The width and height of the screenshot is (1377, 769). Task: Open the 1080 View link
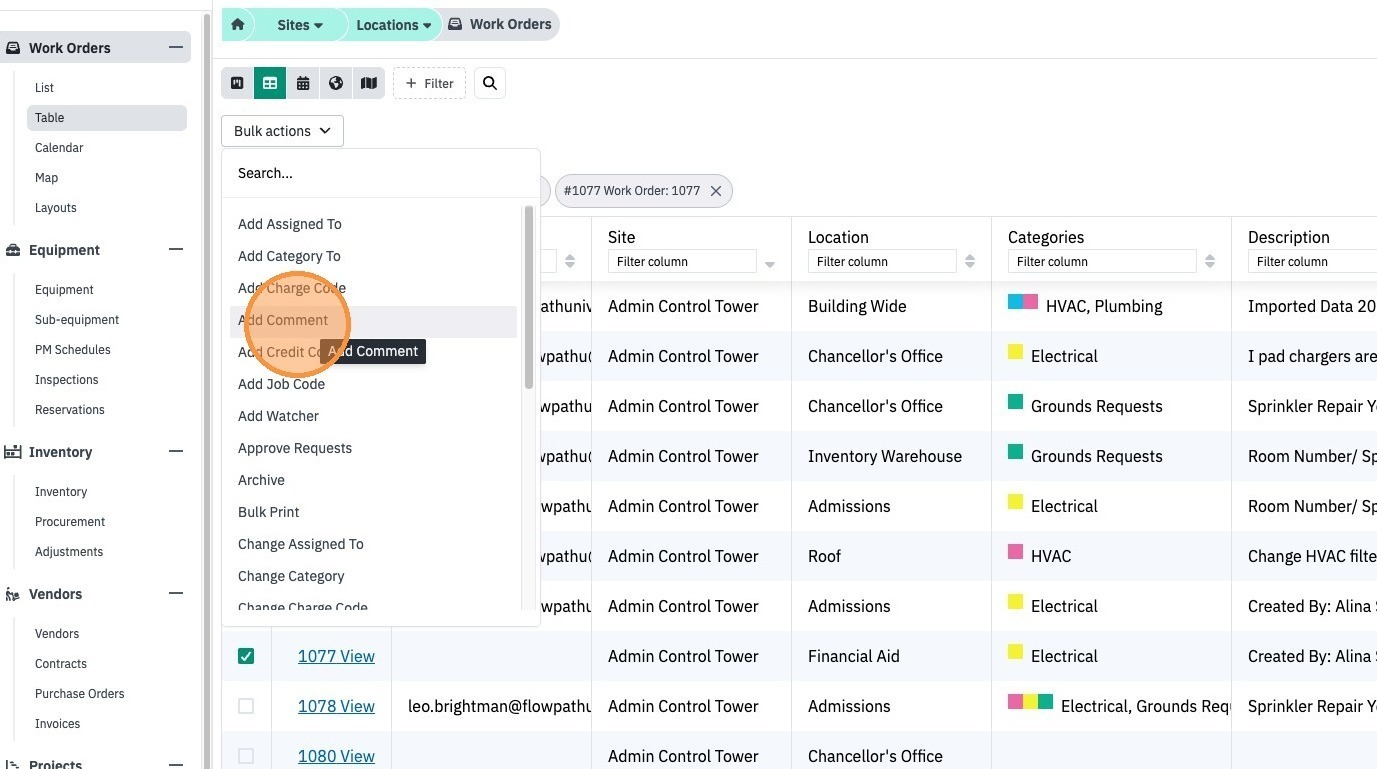[x=336, y=756]
